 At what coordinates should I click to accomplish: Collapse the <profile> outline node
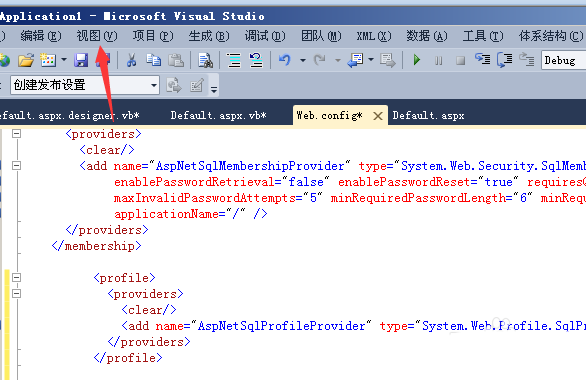(16, 277)
